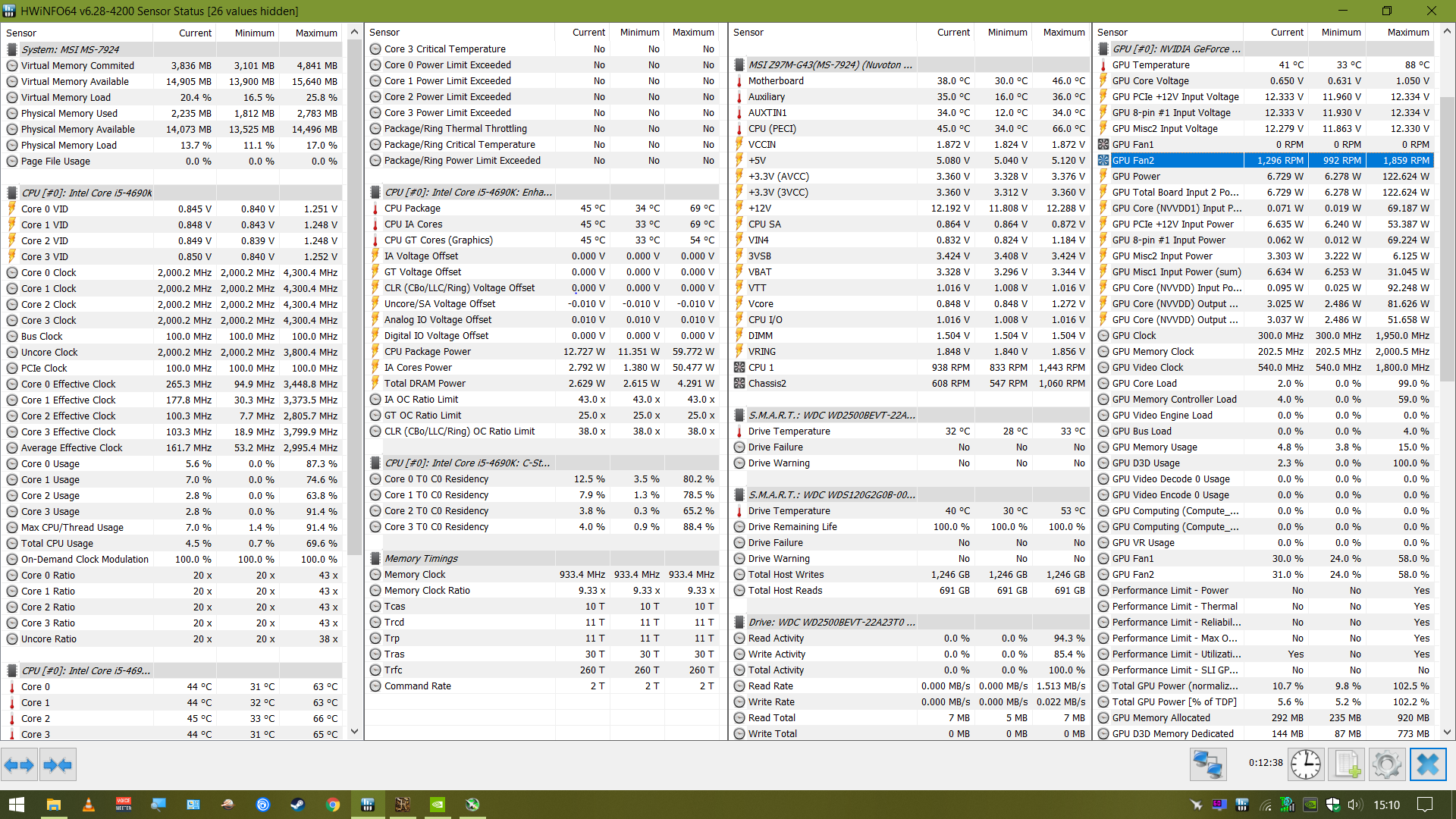Start logging with the sheet plus icon

click(1346, 764)
